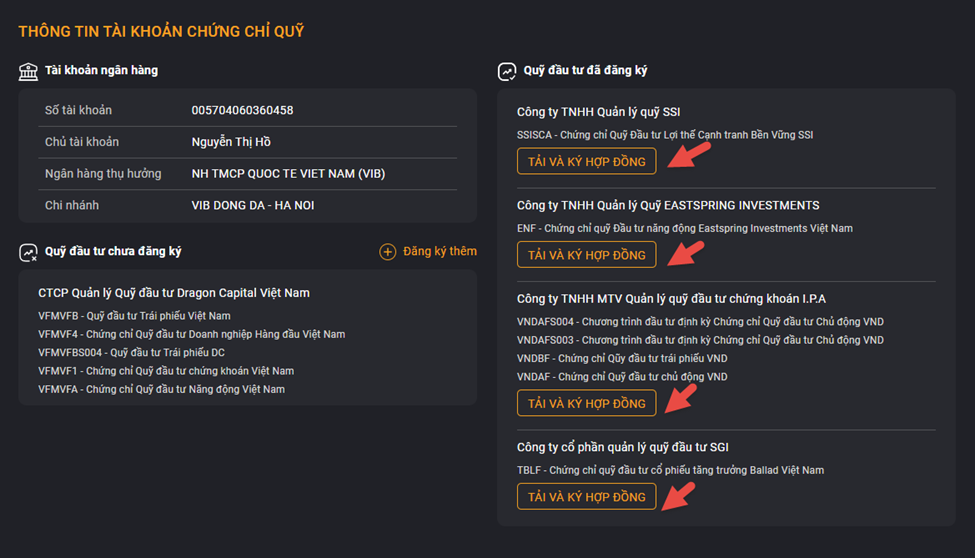Select VFMVFBS004 Trái phiếu DC fund
Image resolution: width=975 pixels, height=558 pixels.
pos(131,353)
